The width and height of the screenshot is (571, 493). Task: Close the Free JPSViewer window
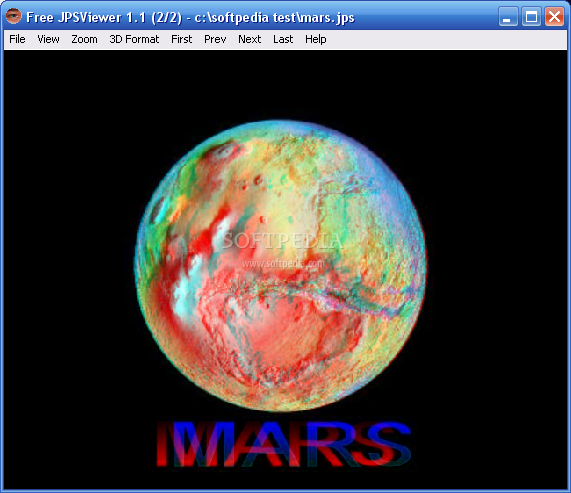click(554, 16)
